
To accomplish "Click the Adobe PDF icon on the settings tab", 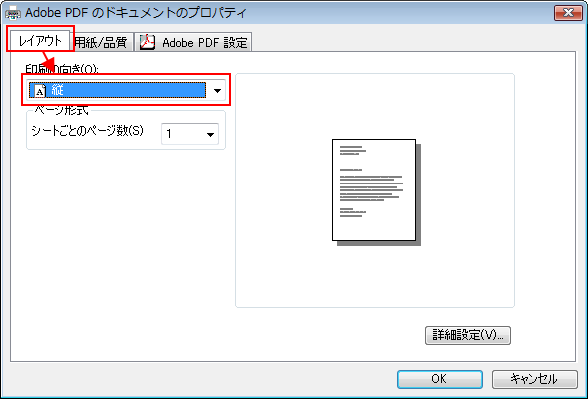I will [147, 42].
